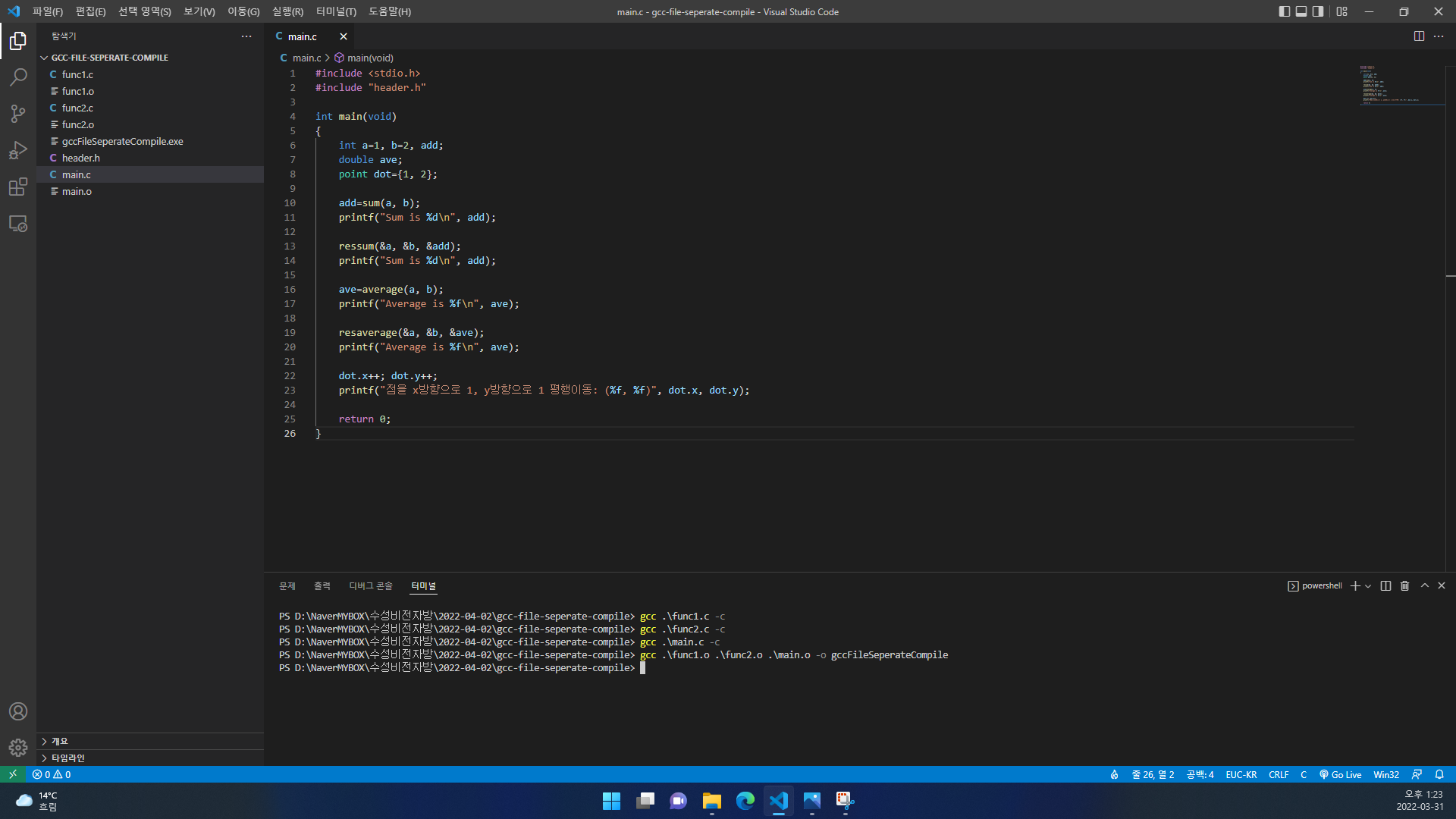Screen dimensions: 1456x819
Task: Toggle the bottom panel layout button
Action: 1301,11
